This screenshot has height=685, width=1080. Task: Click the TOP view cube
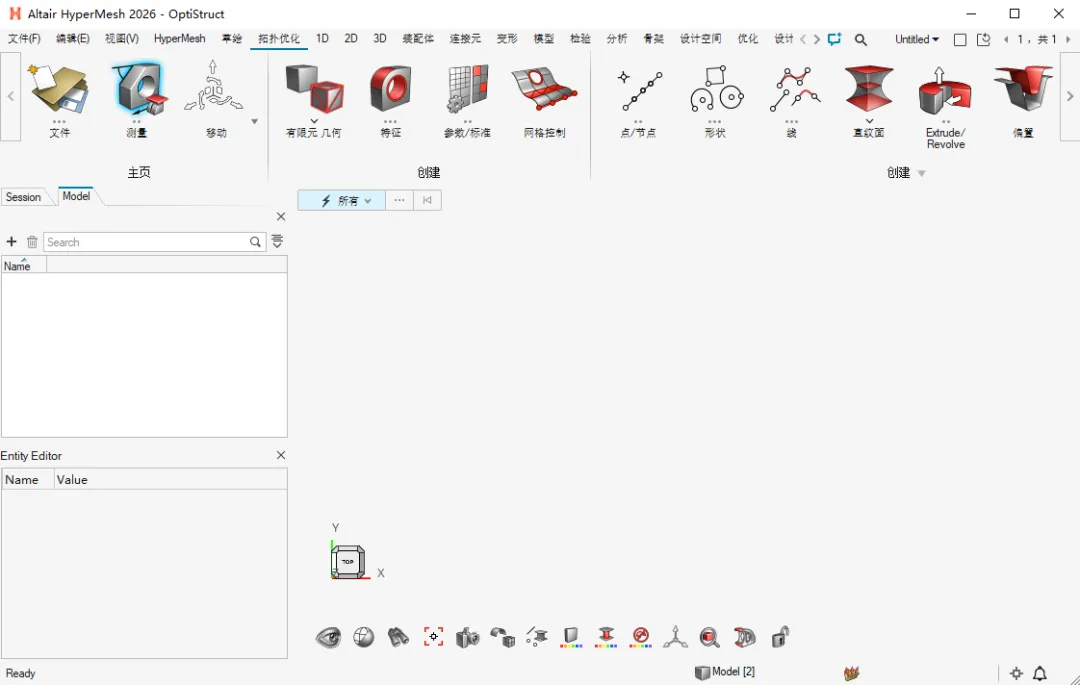click(x=348, y=562)
